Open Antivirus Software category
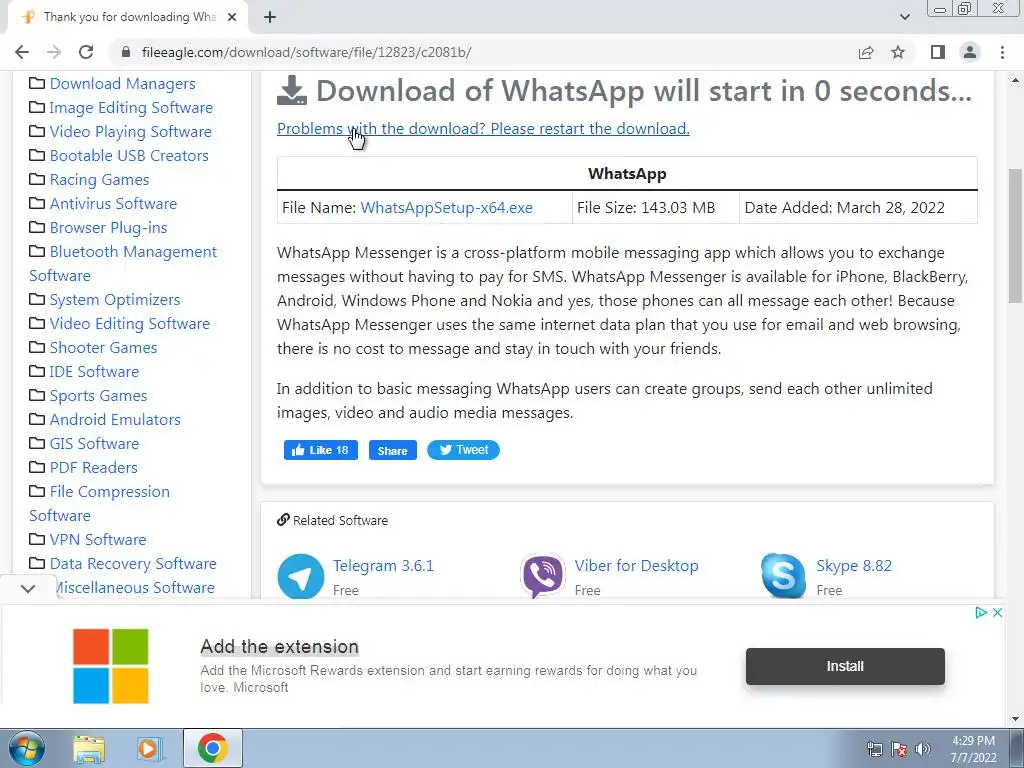Viewport: 1024px width, 768px height. pos(113,204)
